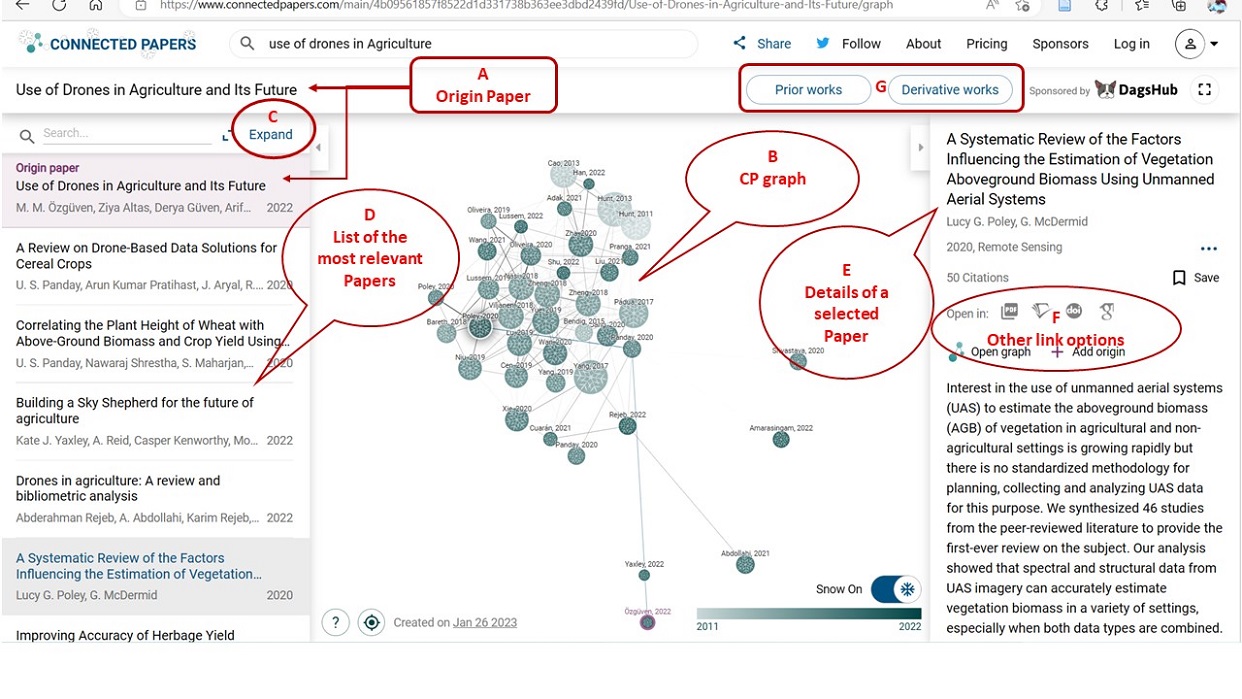Click the Semantic Scholar link icon
Viewport: 1242px width, 699px height.
[1042, 312]
